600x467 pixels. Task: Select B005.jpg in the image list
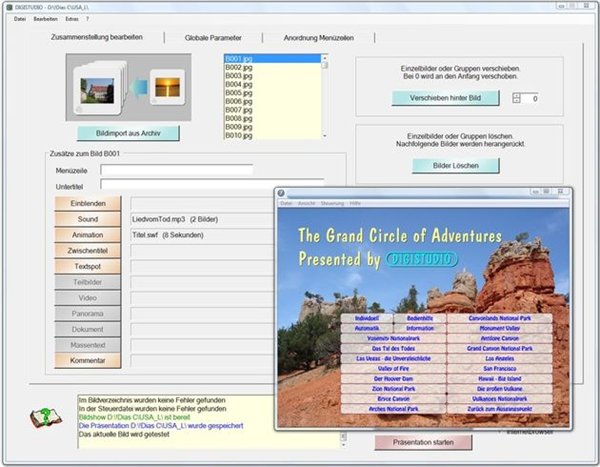coord(239,92)
